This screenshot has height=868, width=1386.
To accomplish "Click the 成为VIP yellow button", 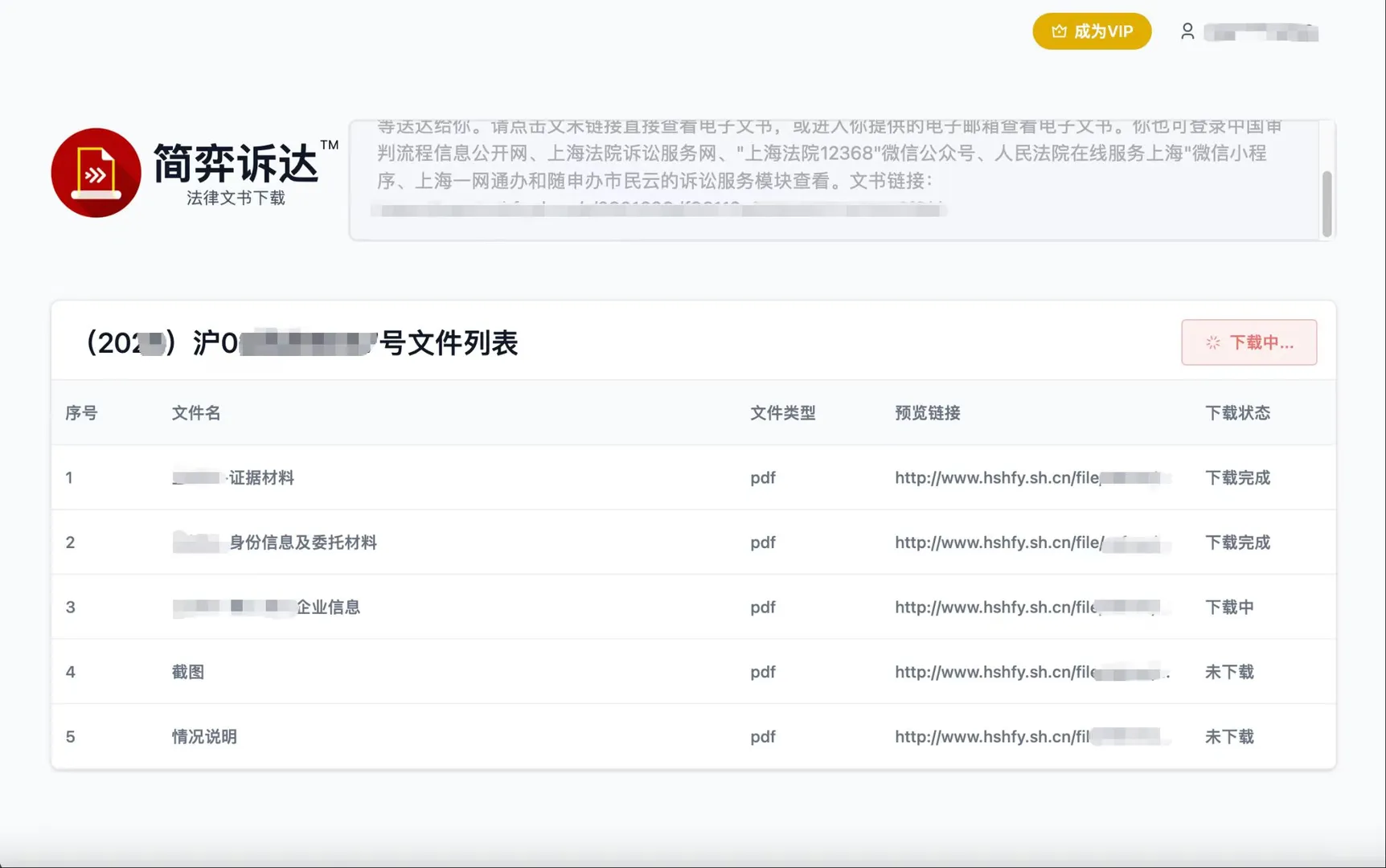I will click(1092, 31).
